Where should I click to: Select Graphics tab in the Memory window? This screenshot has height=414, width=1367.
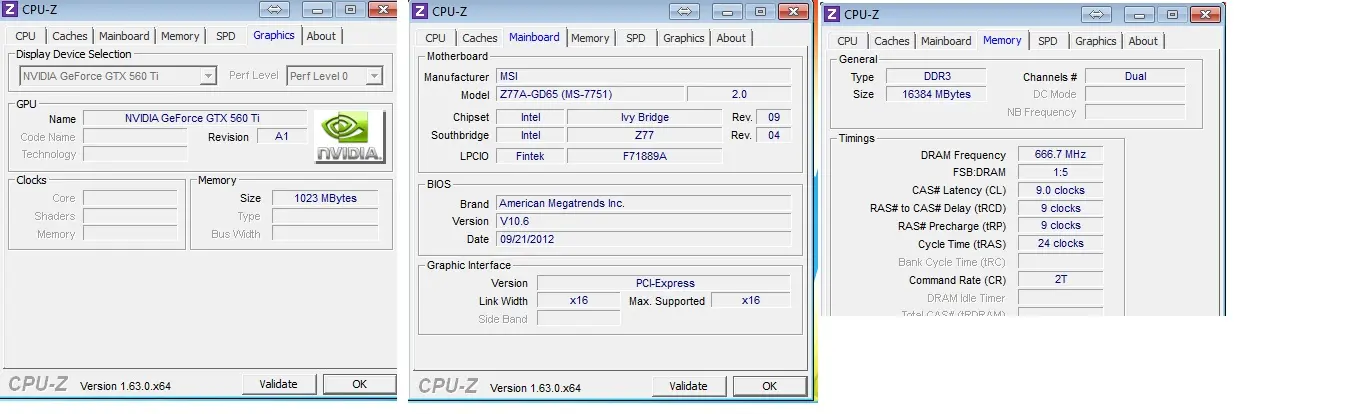[x=1096, y=41]
